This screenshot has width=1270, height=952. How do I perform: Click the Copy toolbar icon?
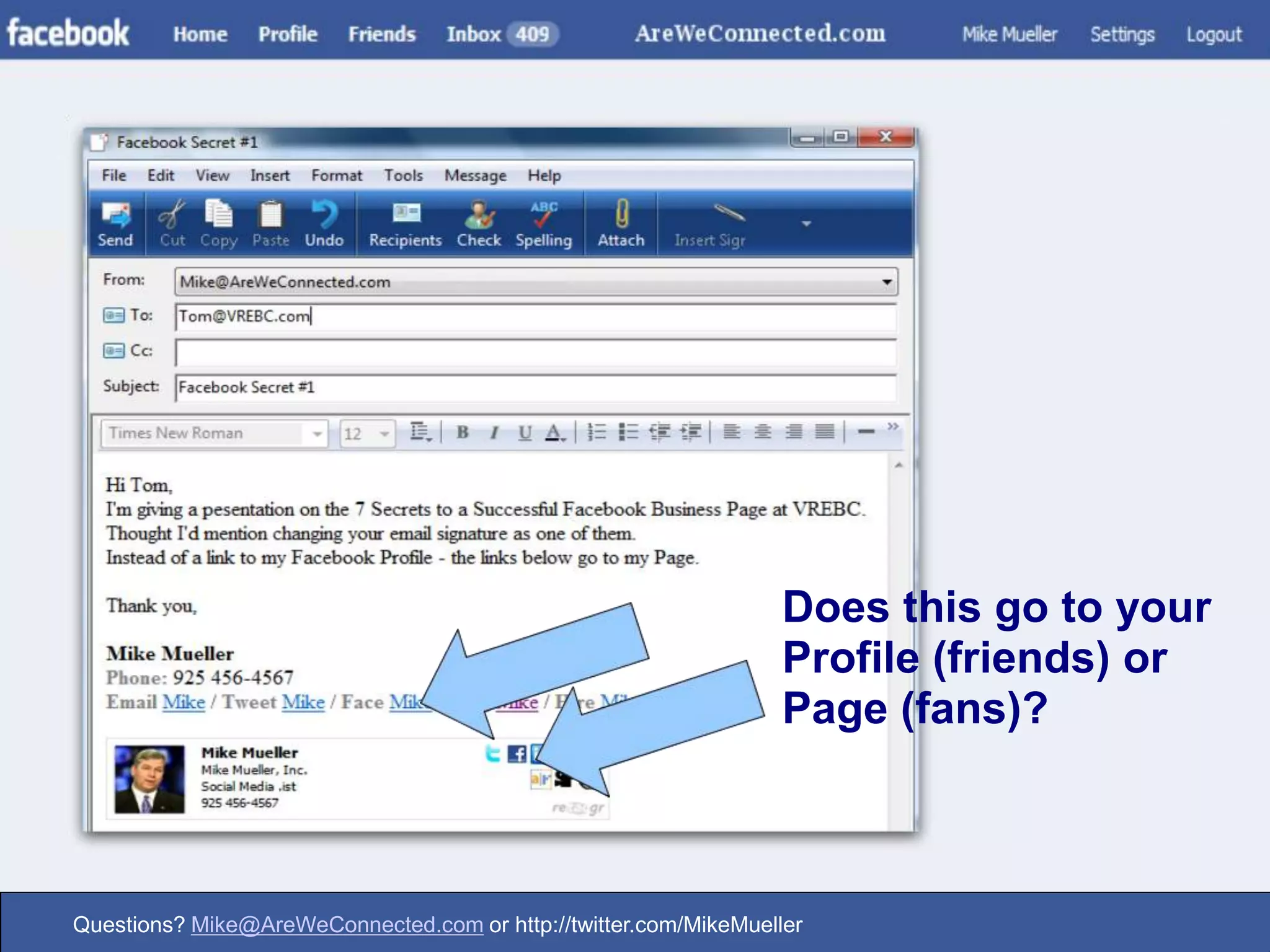[218, 214]
